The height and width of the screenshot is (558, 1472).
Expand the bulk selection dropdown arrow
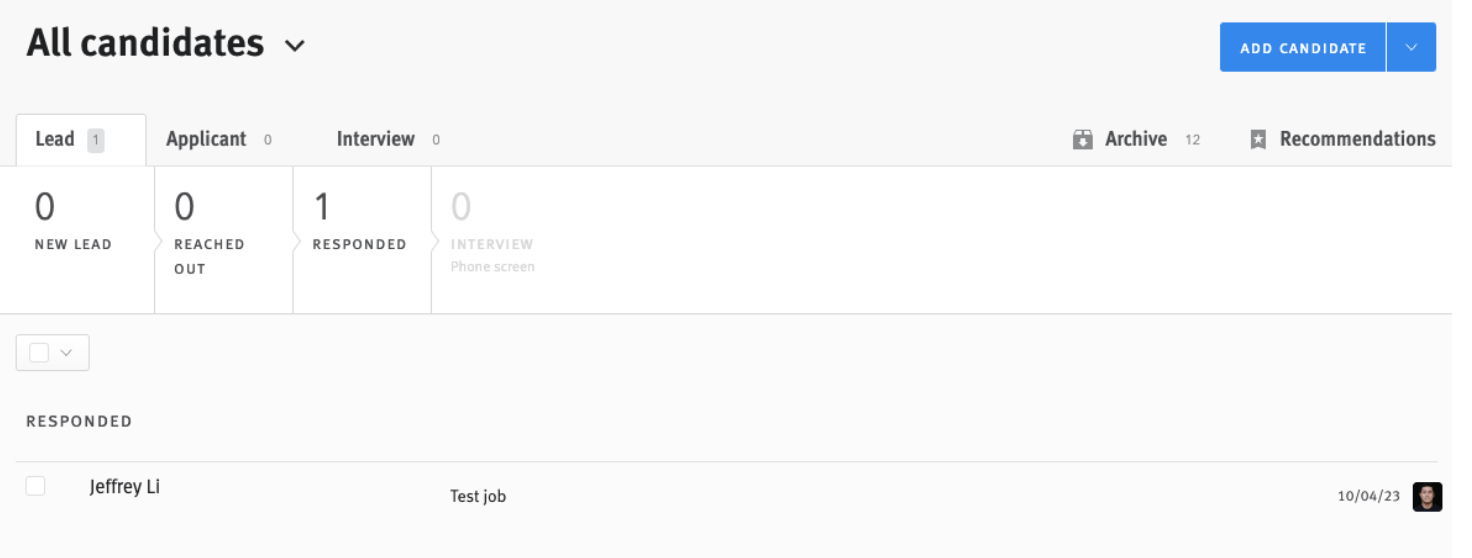tap(67, 353)
